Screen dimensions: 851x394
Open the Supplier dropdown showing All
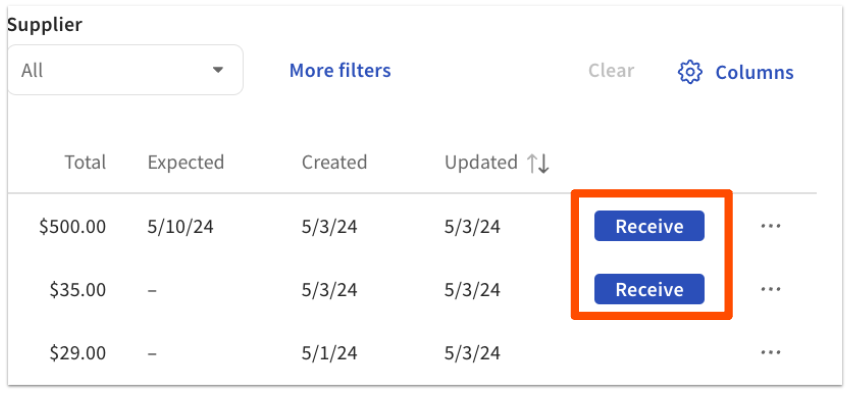[x=125, y=70]
